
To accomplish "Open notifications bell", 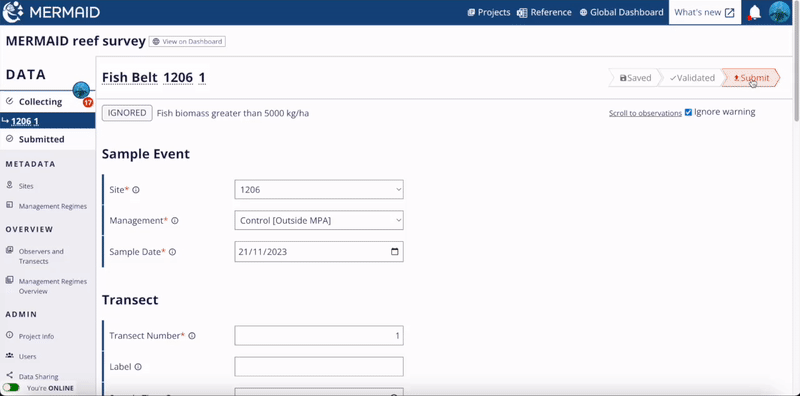I will 754,12.
